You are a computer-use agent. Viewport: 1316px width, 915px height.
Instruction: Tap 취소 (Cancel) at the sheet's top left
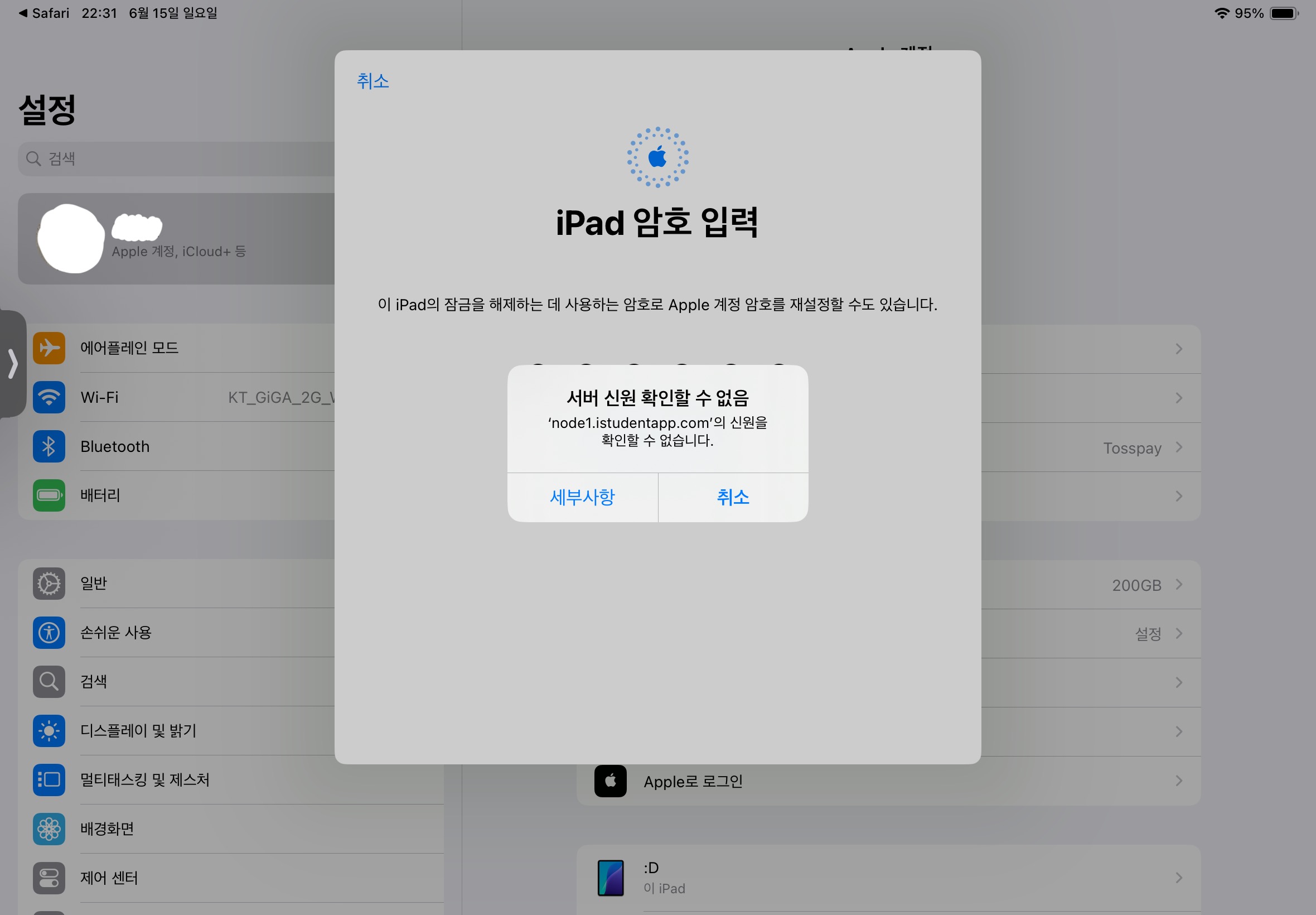click(373, 81)
